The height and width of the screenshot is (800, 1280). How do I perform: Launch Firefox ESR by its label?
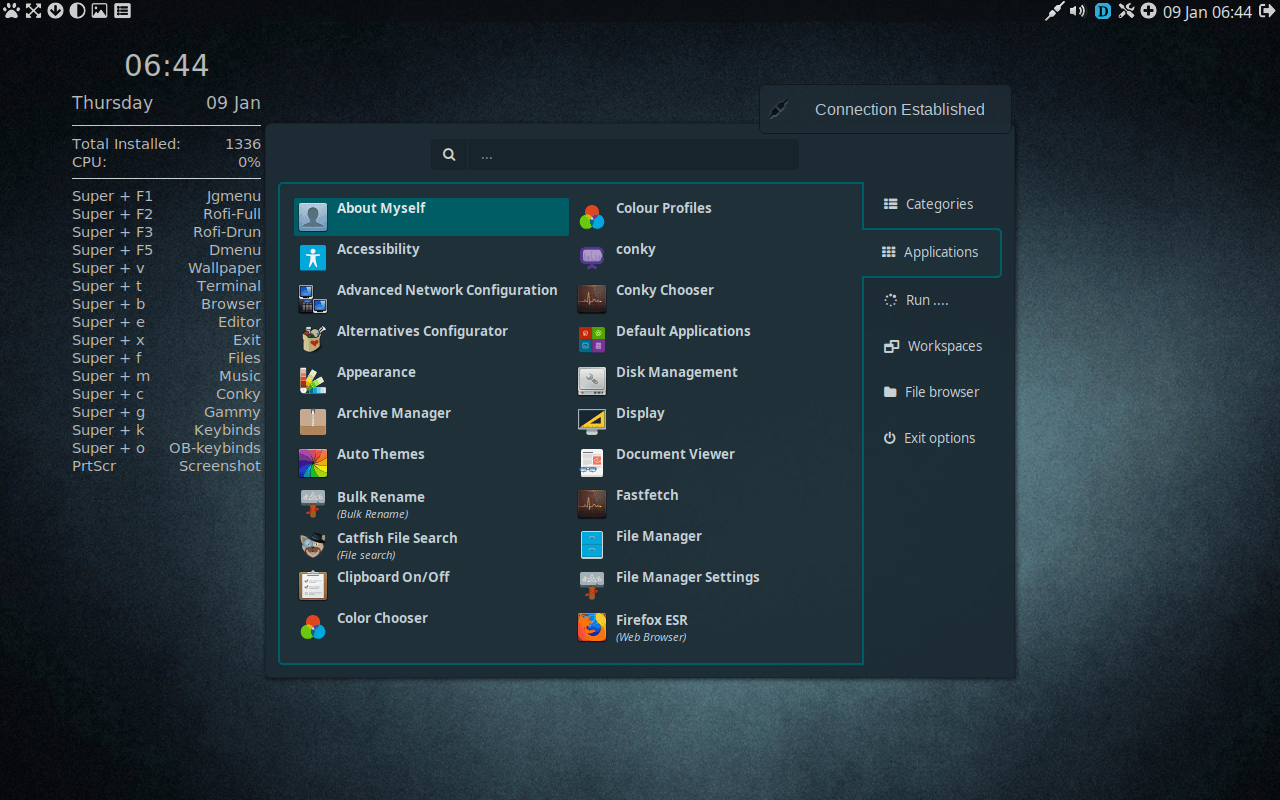pyautogui.click(x=652, y=620)
